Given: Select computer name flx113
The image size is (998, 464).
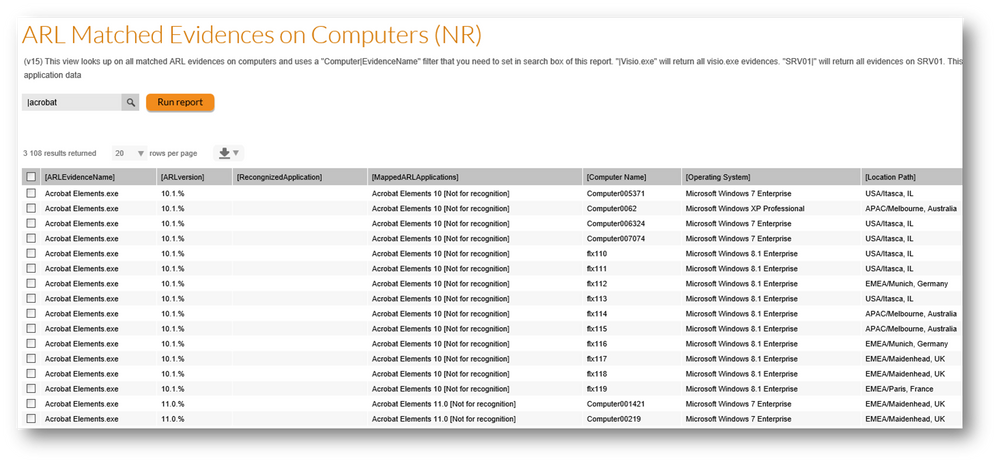Looking at the screenshot, I should [x=596, y=299].
